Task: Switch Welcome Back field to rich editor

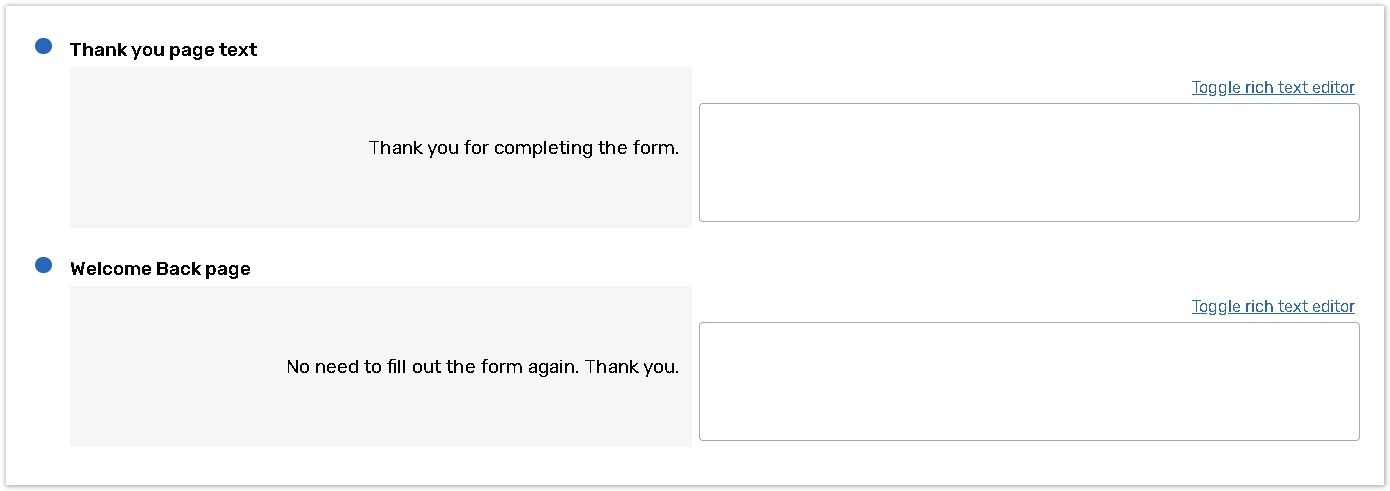Action: tap(1272, 307)
